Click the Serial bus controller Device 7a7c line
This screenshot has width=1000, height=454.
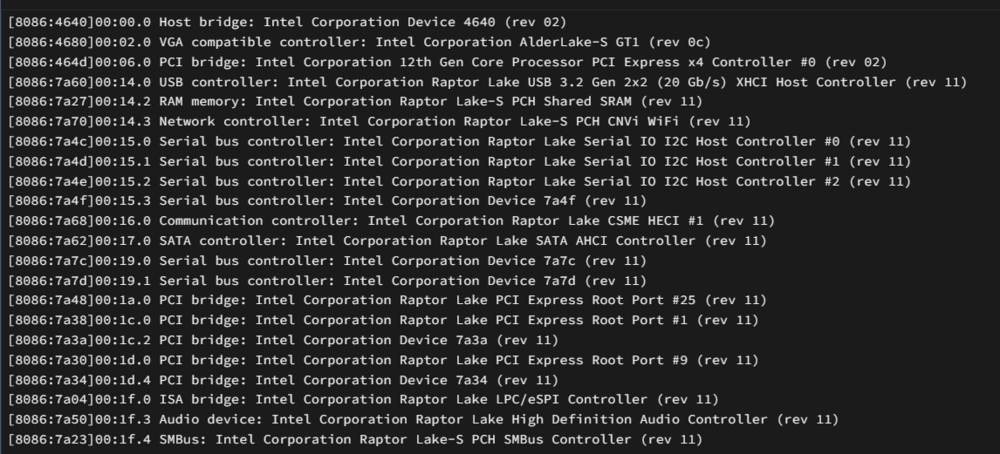tap(327, 261)
